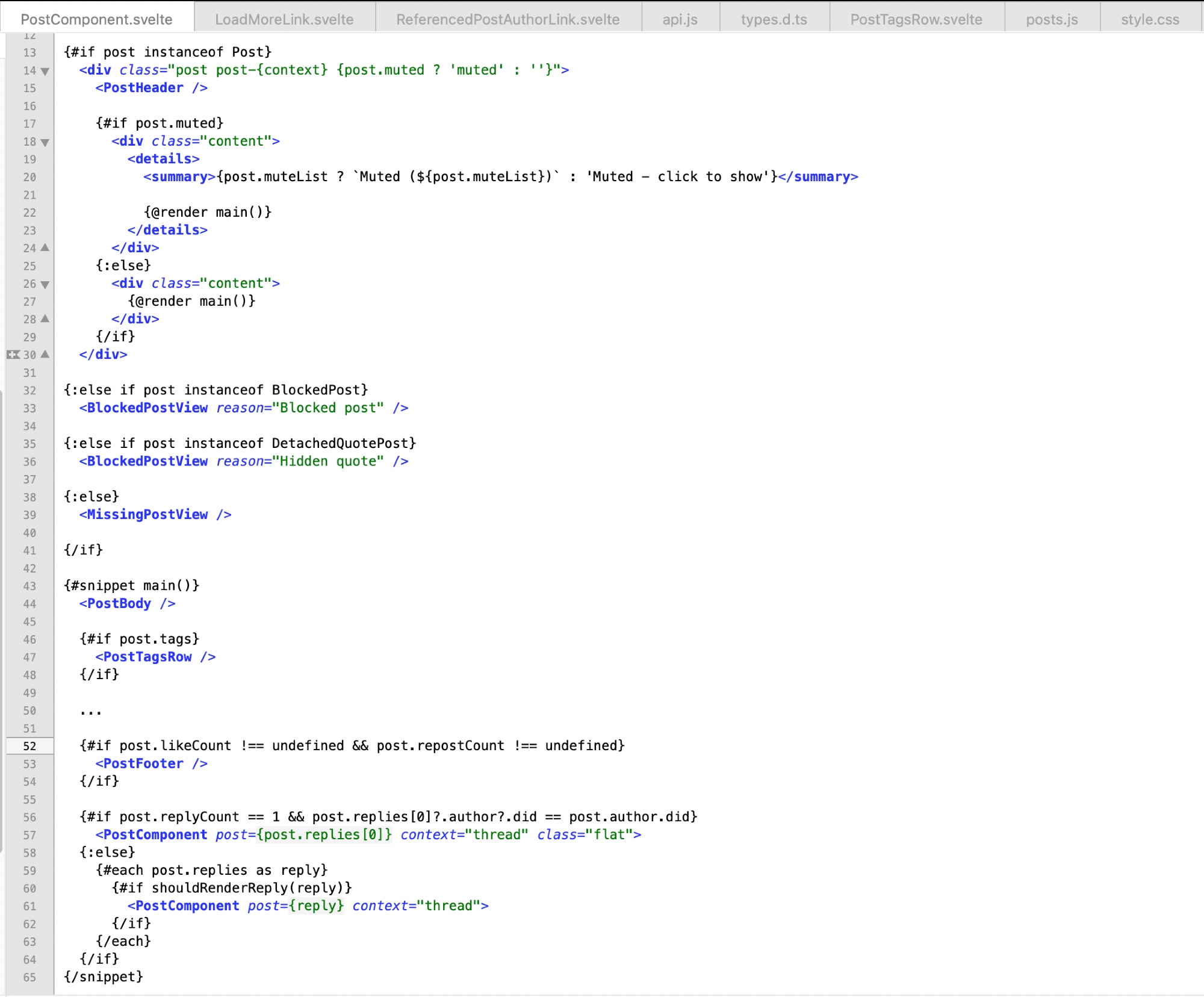Click the closing fold marker on line 24
Screen dimensions: 1204x997
click(45, 247)
